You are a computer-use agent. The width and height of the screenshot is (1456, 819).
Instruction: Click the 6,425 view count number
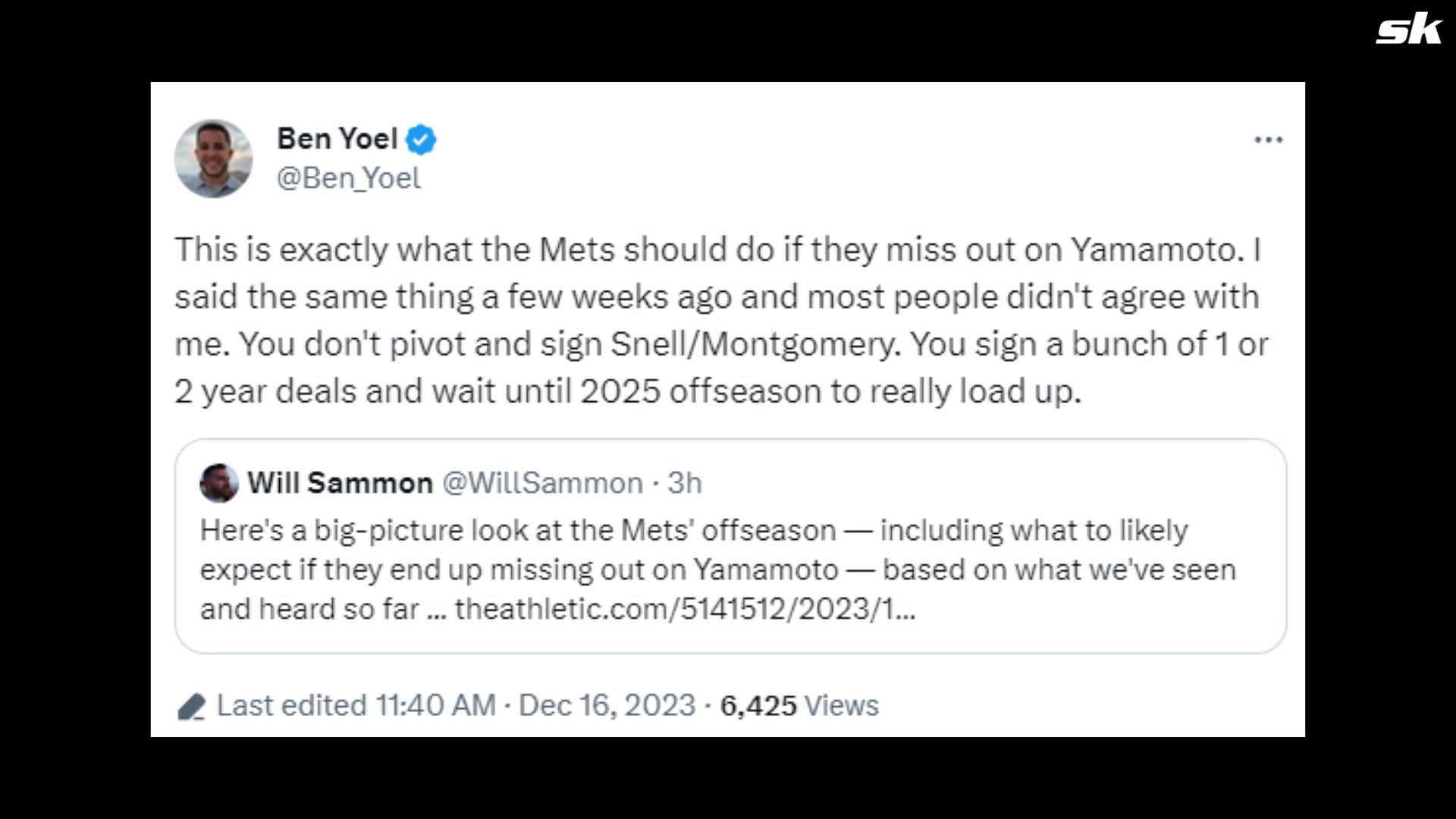click(758, 705)
